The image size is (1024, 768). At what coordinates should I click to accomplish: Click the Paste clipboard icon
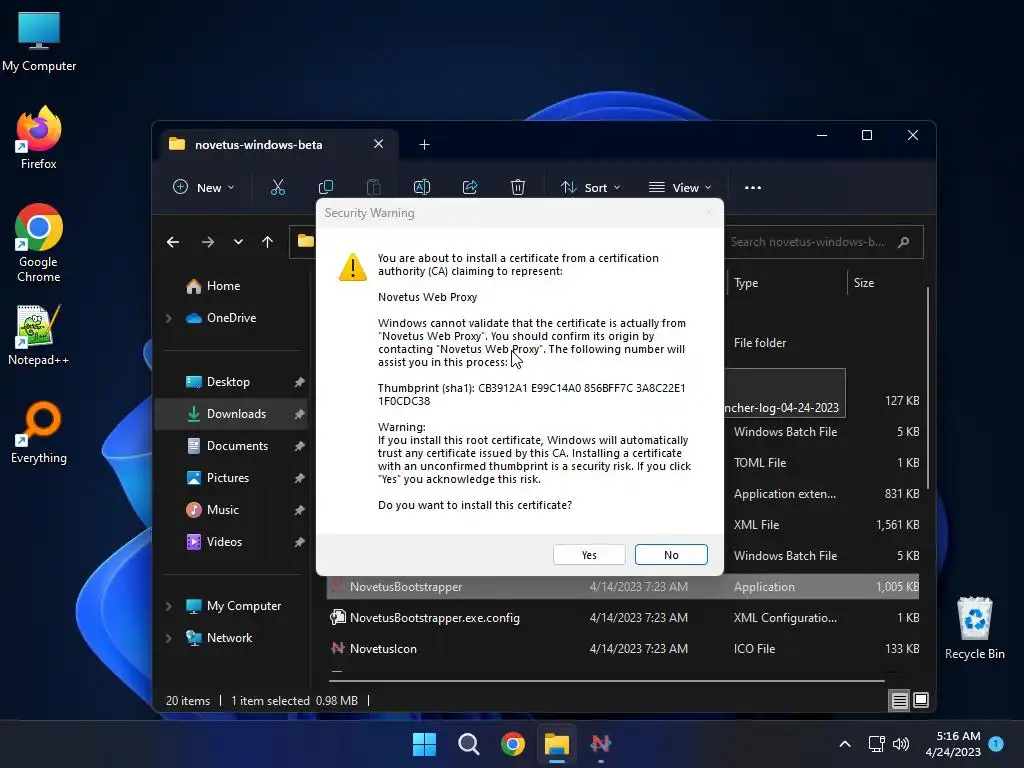[x=374, y=187]
